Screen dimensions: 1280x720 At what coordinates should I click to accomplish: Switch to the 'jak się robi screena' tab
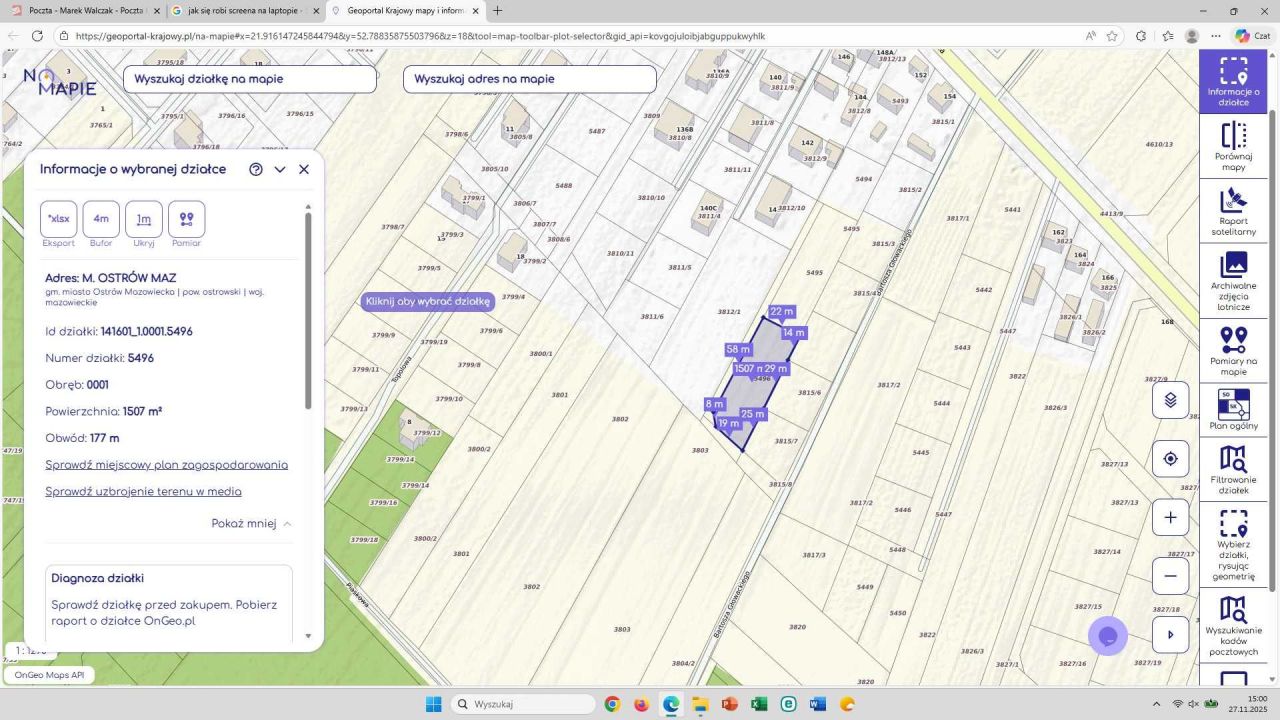point(246,11)
